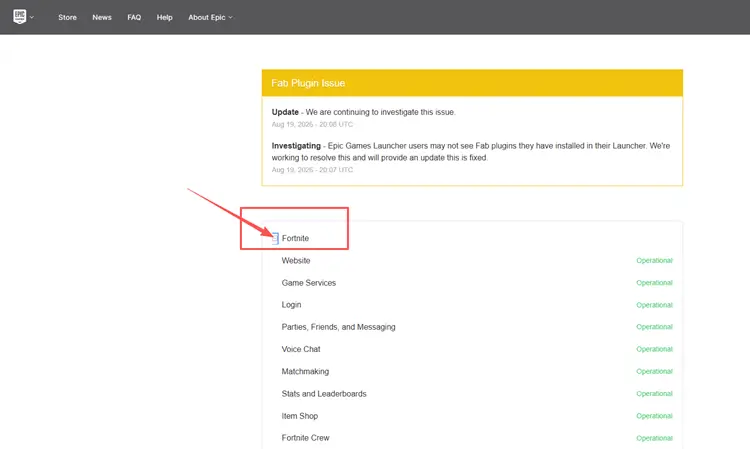
Task: Open the FAQ link
Action: click(134, 17)
